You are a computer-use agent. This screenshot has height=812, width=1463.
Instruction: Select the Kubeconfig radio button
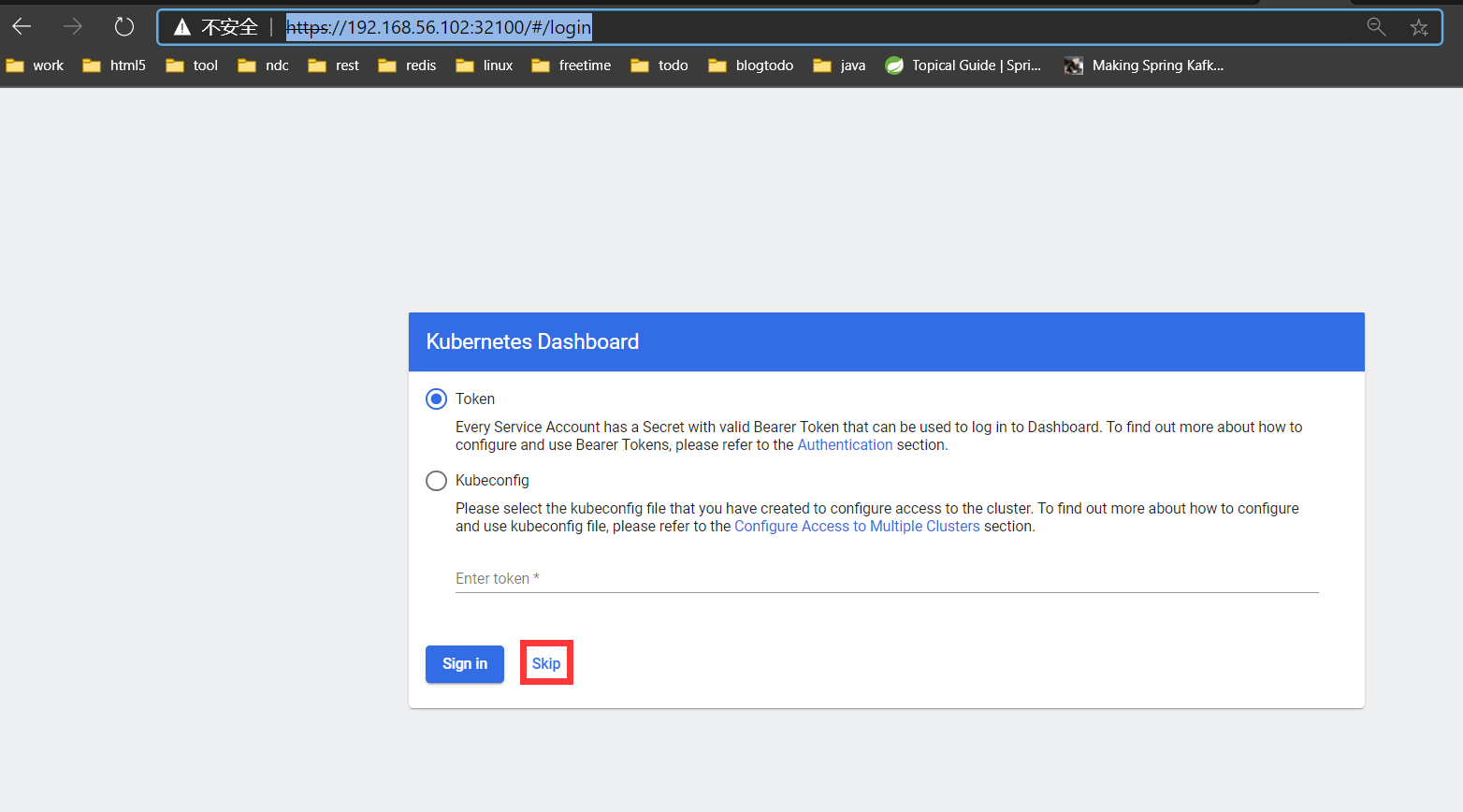(436, 481)
